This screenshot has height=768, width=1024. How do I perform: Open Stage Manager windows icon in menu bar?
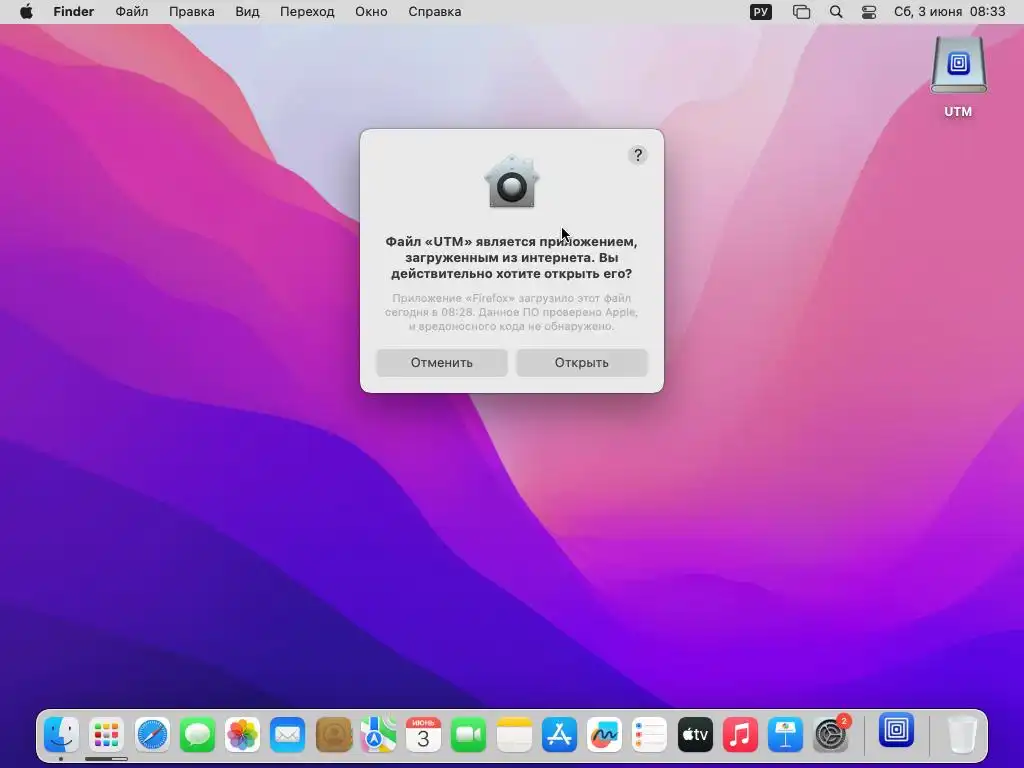(x=801, y=12)
